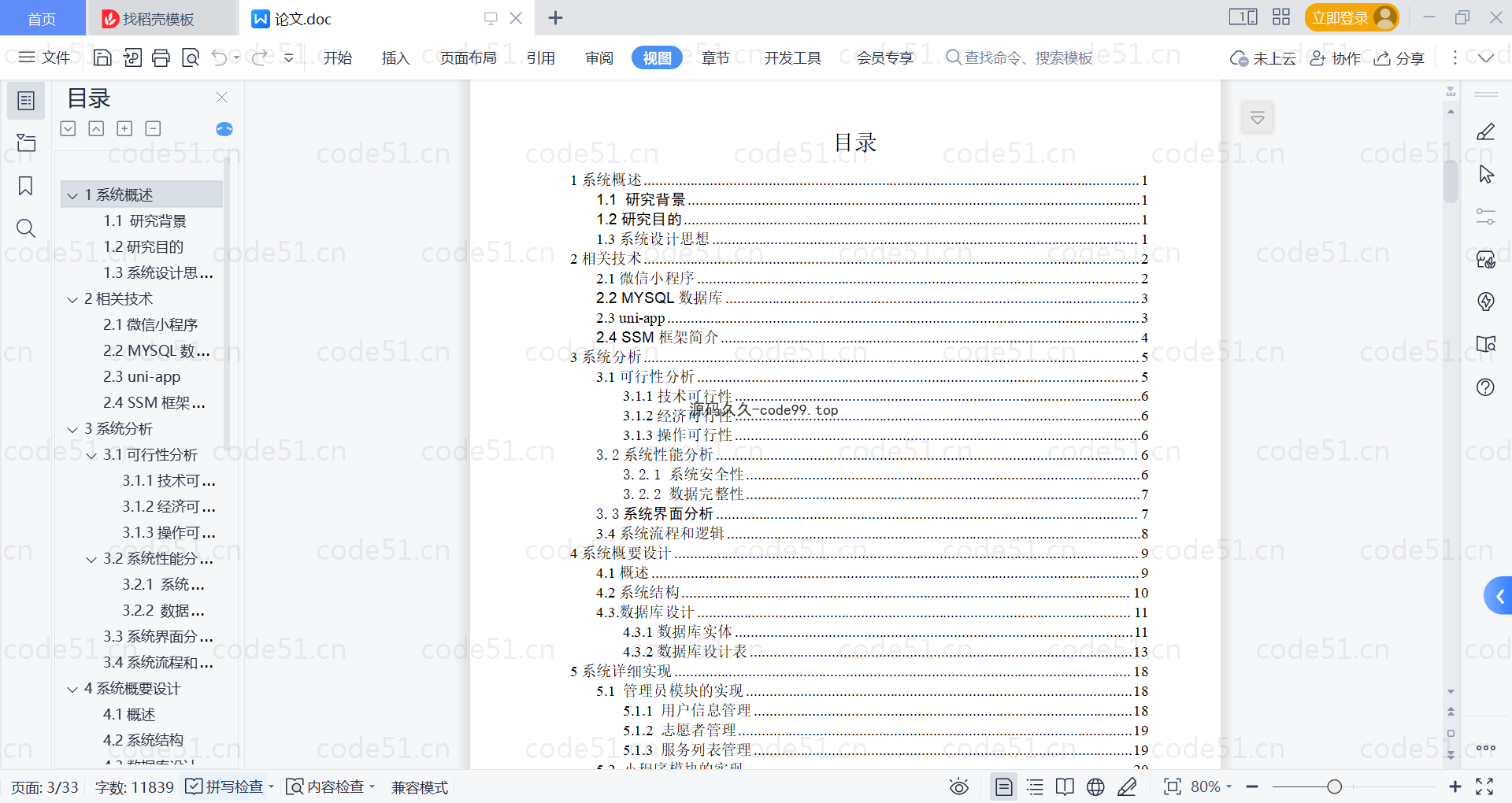Switch to the 插入 ribbon tab
The width and height of the screenshot is (1512, 803).
click(395, 57)
